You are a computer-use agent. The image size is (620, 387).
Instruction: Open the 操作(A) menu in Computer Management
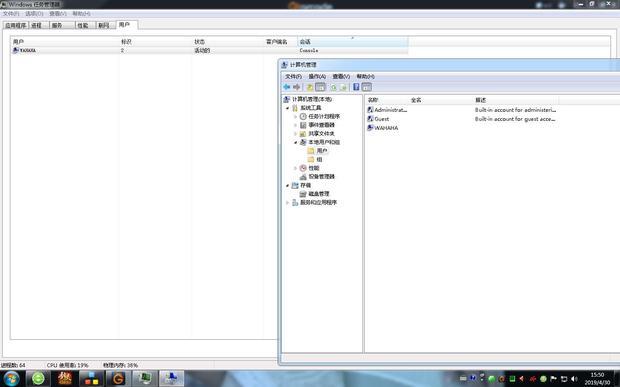point(317,76)
